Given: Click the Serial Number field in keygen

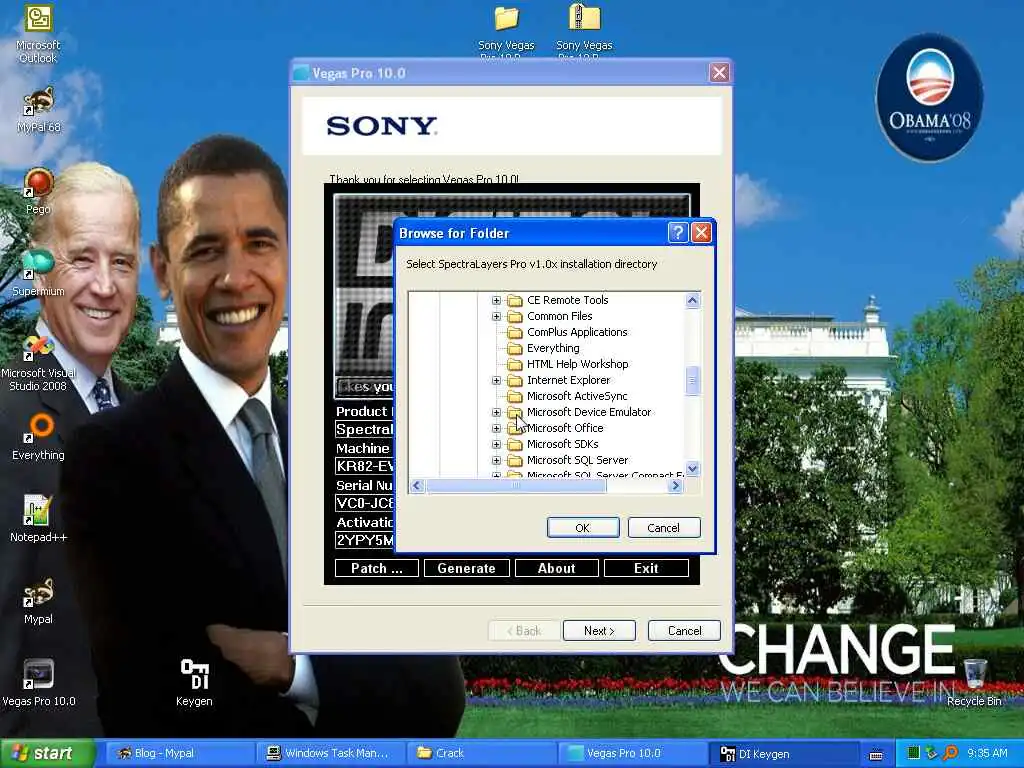Looking at the screenshot, I should pyautogui.click(x=364, y=503).
